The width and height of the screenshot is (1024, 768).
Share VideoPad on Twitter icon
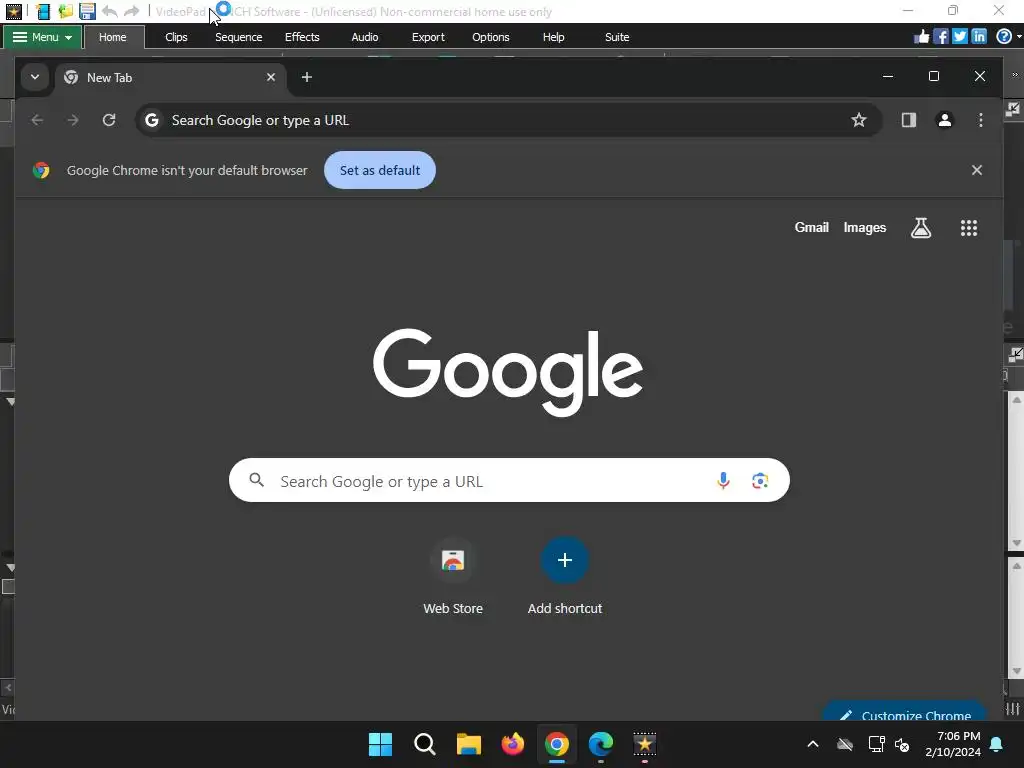coord(959,37)
